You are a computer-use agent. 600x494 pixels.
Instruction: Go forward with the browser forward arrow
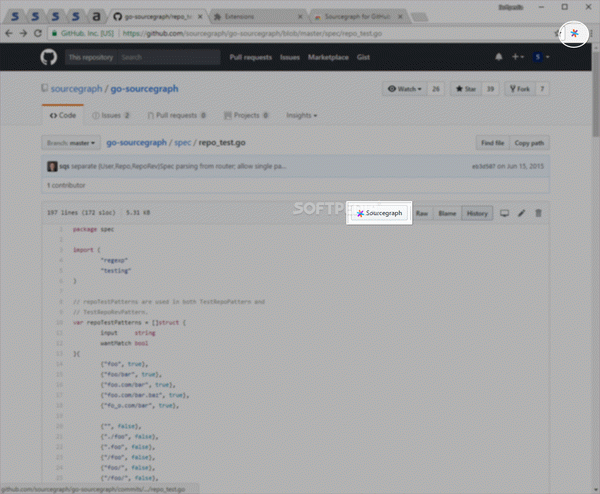(x=23, y=33)
